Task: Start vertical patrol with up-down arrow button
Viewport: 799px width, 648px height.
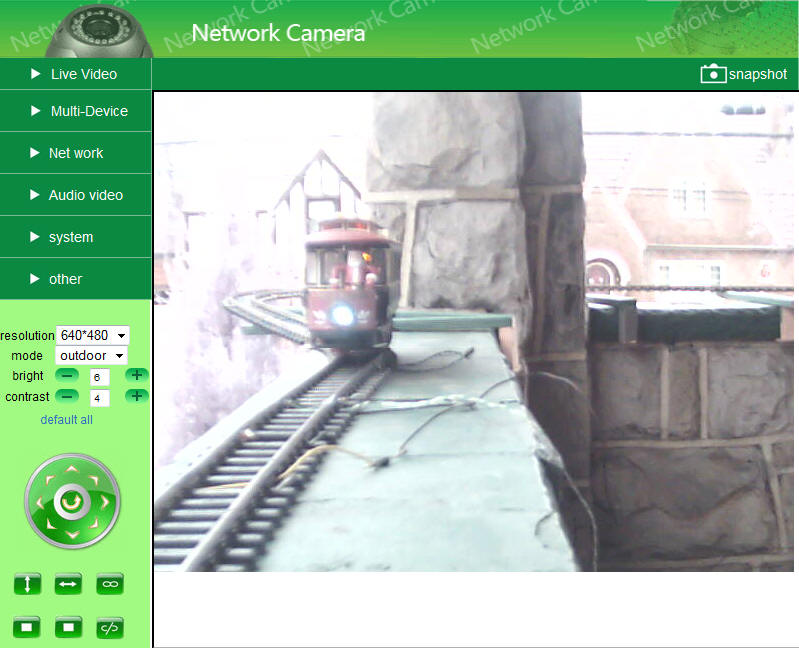Action: point(27,585)
